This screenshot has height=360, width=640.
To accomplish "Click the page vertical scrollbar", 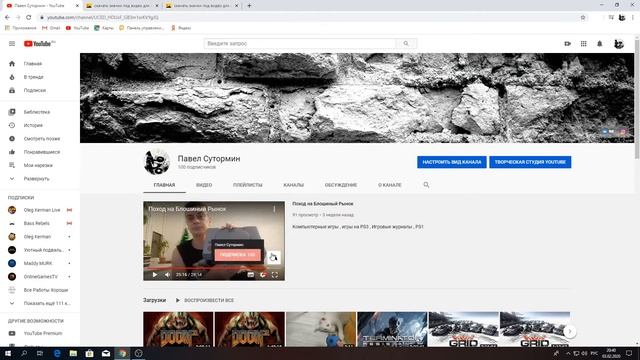I will pos(637,98).
